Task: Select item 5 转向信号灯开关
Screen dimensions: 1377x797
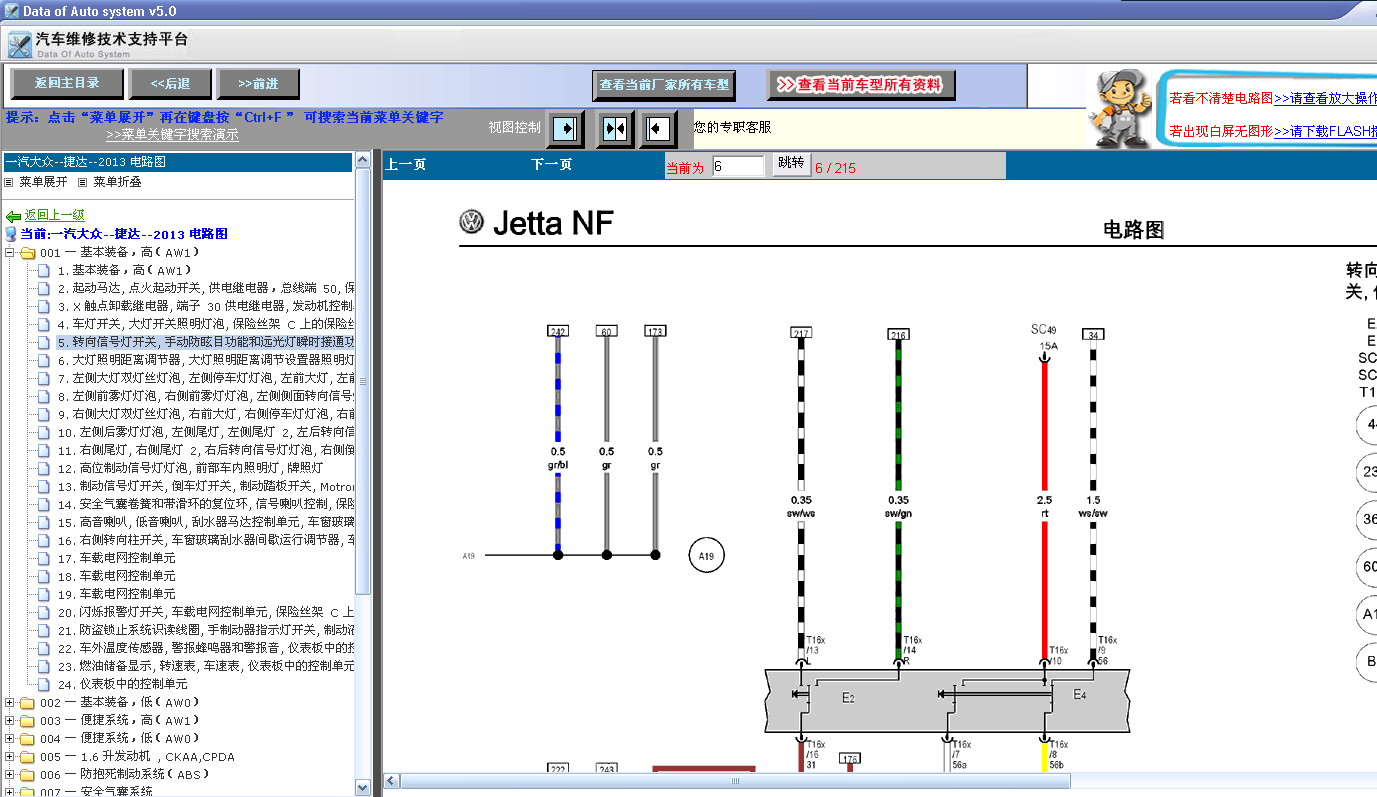Action: 205,342
